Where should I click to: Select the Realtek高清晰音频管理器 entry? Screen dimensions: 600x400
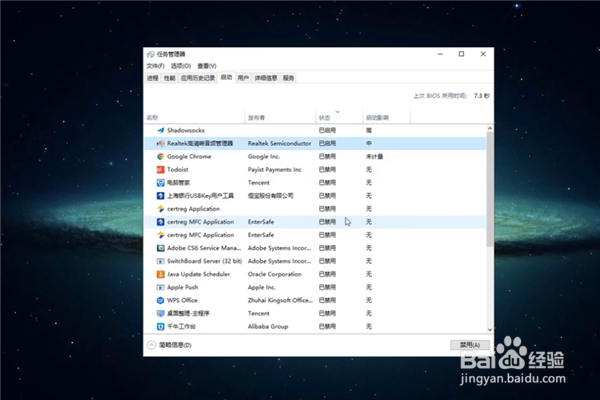(200, 144)
